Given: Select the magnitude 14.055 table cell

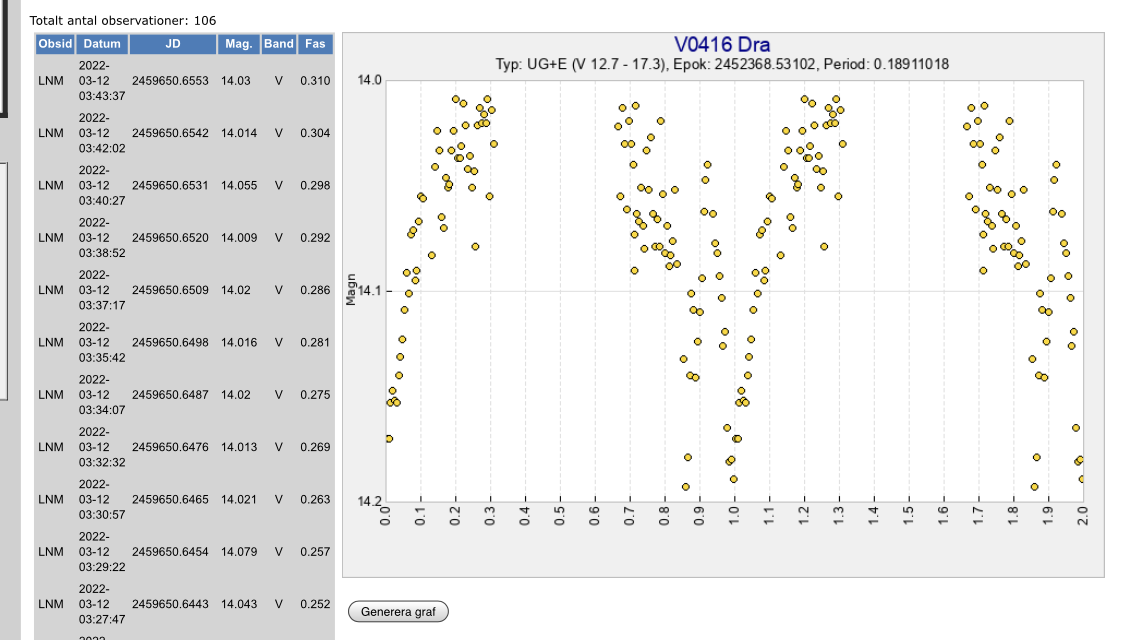Looking at the screenshot, I should [x=239, y=186].
